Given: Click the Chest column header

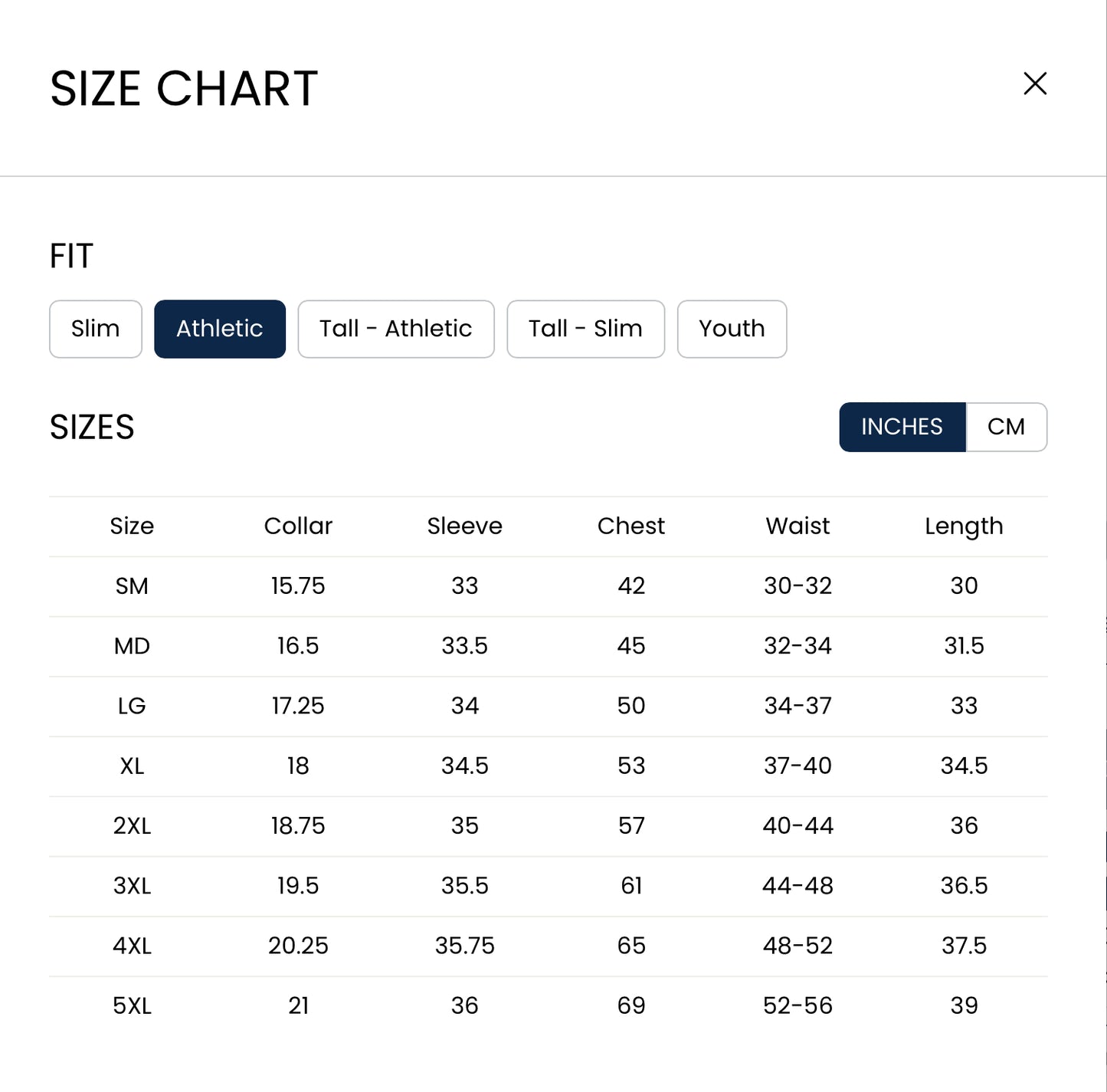Looking at the screenshot, I should coord(631,526).
